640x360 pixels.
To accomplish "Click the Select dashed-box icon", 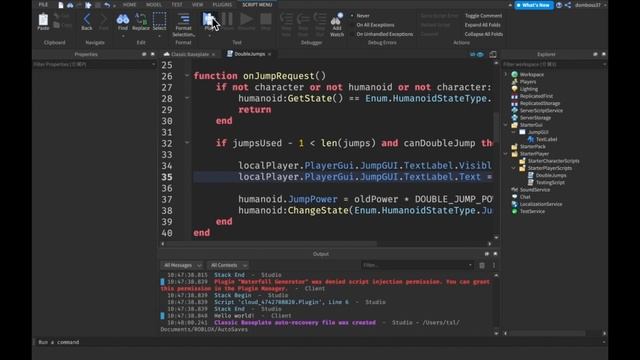I will (x=159, y=19).
